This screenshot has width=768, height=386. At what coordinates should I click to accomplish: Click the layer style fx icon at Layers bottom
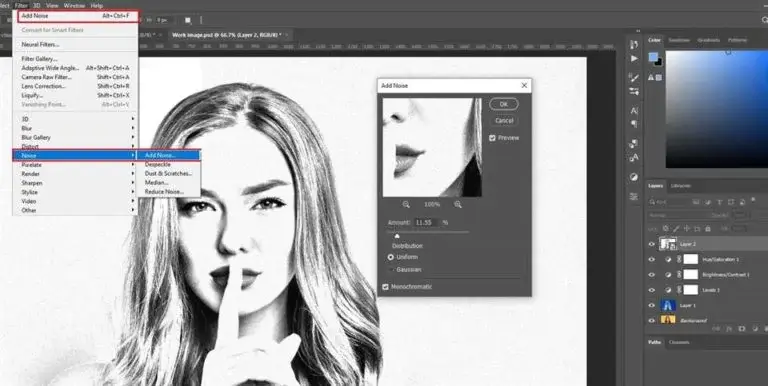[x=729, y=329]
